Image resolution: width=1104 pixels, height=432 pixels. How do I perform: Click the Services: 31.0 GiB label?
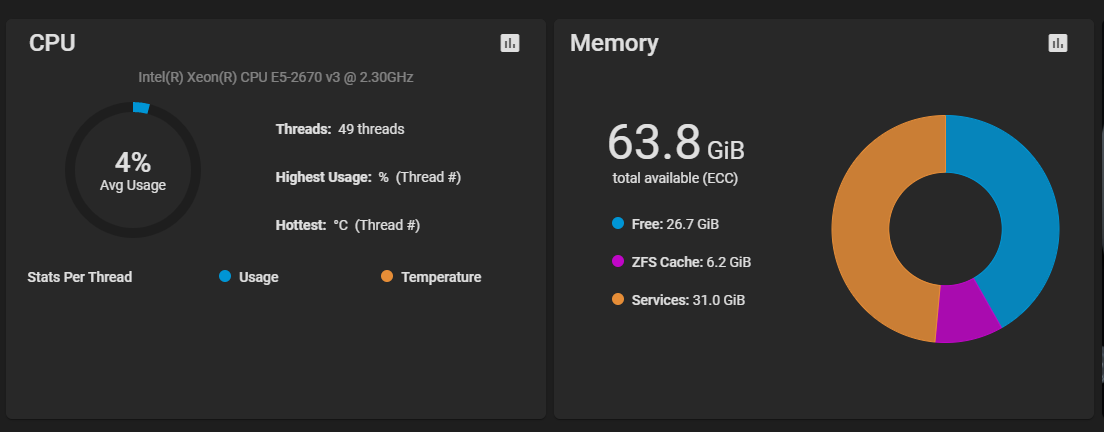point(688,300)
